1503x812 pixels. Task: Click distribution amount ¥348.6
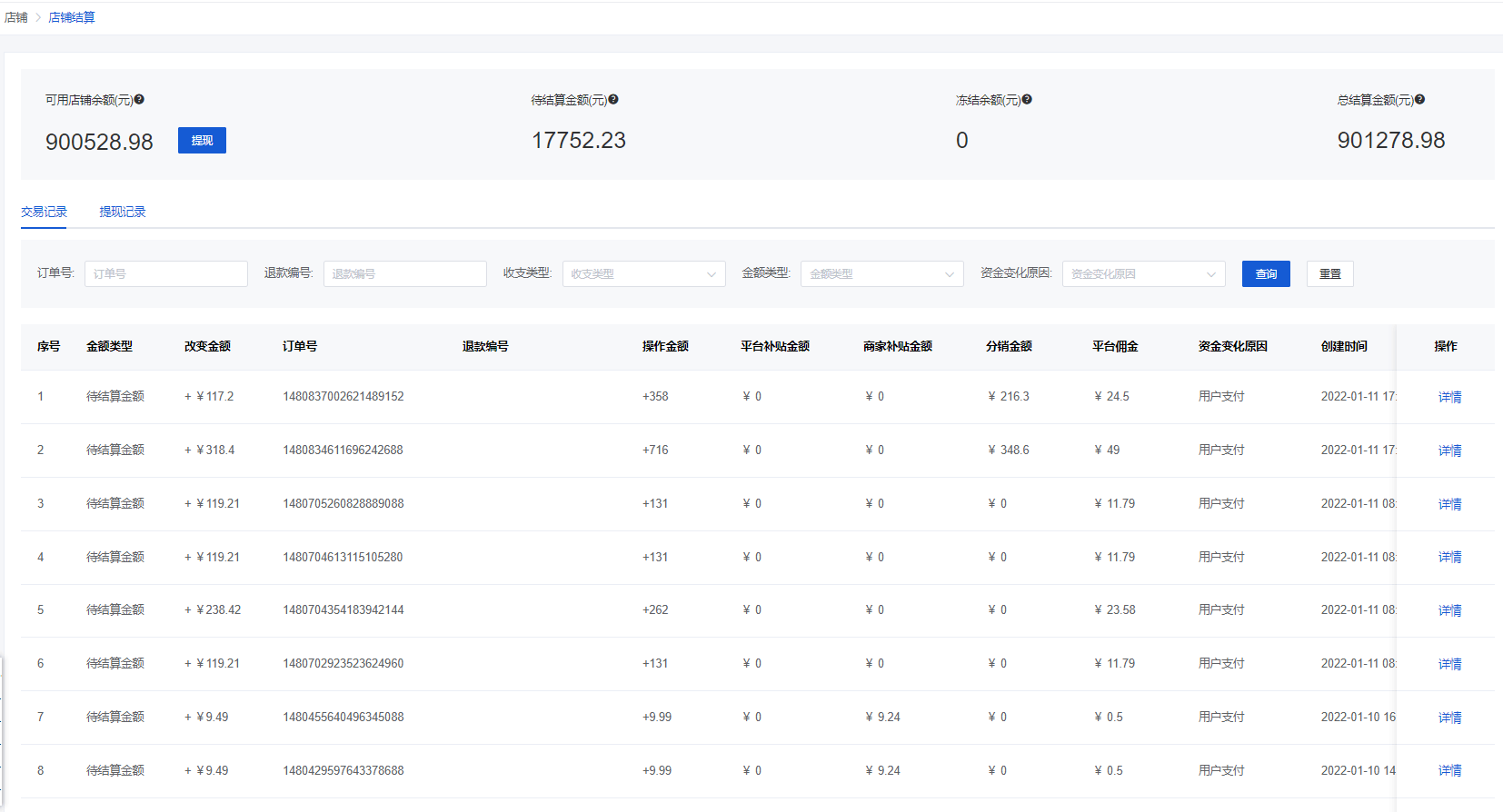tap(1009, 450)
